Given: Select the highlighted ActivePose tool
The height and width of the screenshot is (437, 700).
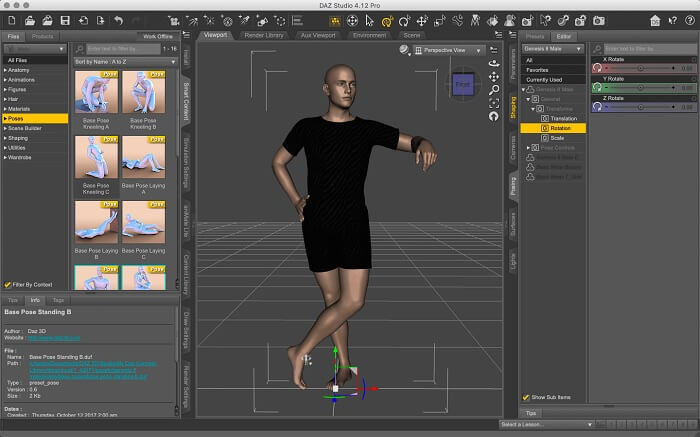Looking at the screenshot, I should click(387, 21).
